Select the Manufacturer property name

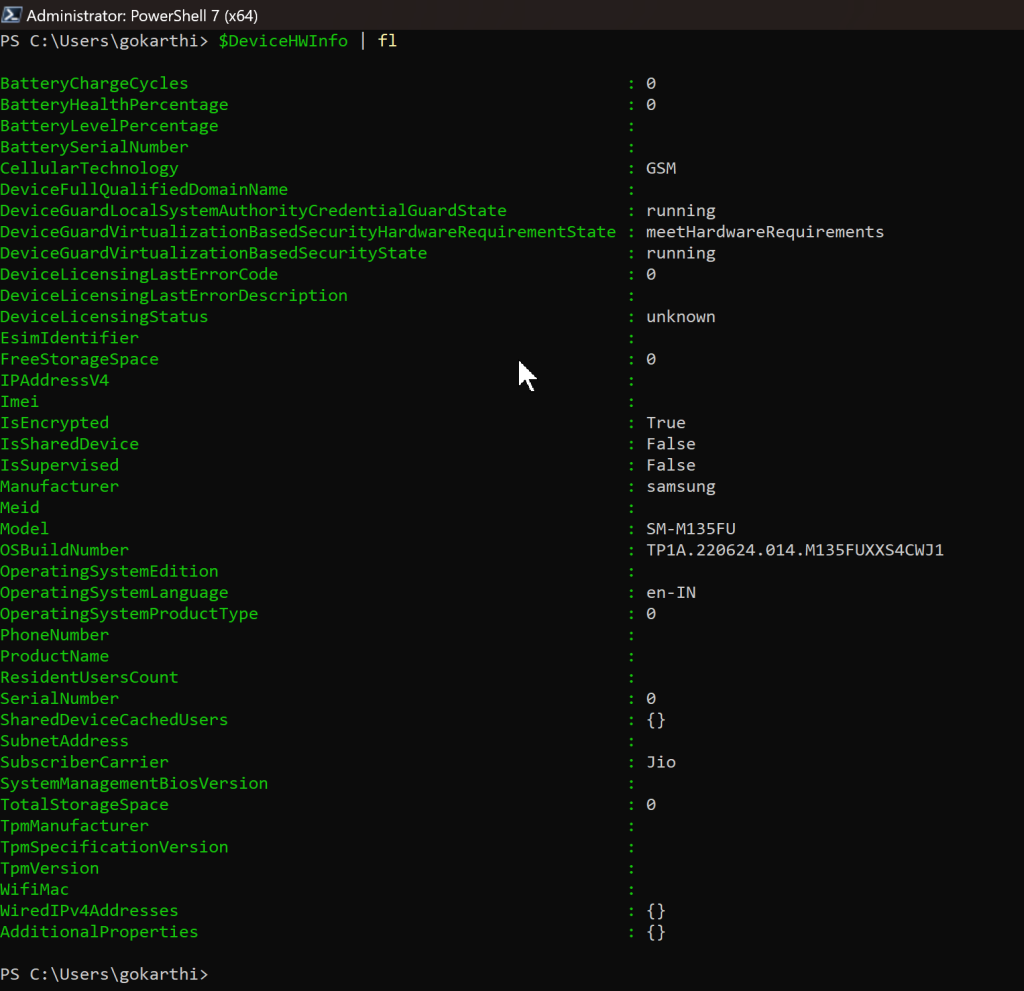coord(59,487)
